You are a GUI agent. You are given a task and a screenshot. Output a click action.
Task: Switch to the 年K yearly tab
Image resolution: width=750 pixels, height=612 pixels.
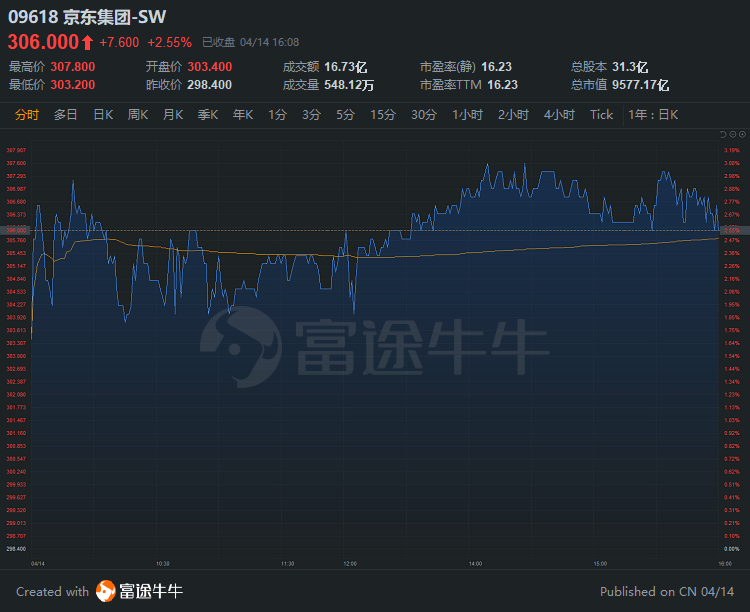click(243, 115)
